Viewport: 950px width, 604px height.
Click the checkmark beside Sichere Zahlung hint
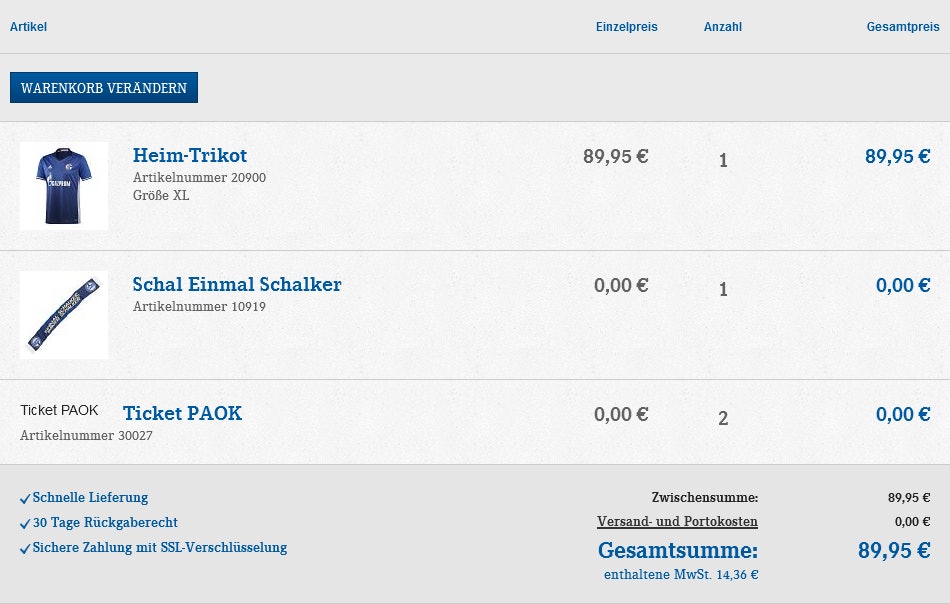(x=25, y=547)
